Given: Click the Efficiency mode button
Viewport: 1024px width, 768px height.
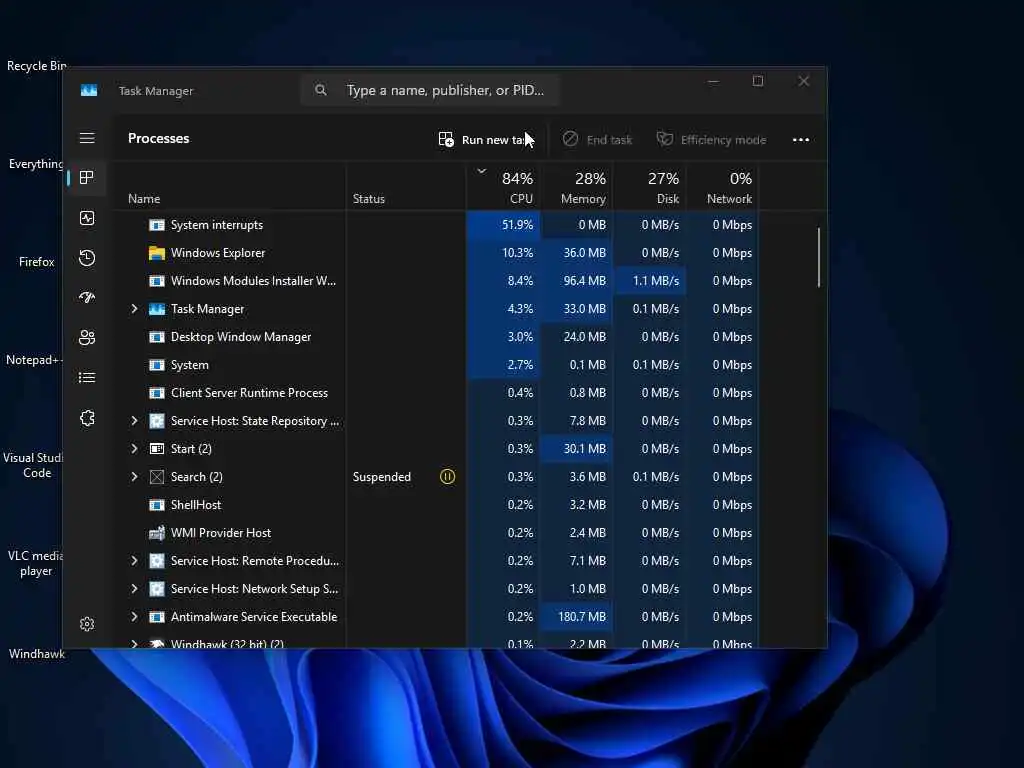Looking at the screenshot, I should click(711, 140).
